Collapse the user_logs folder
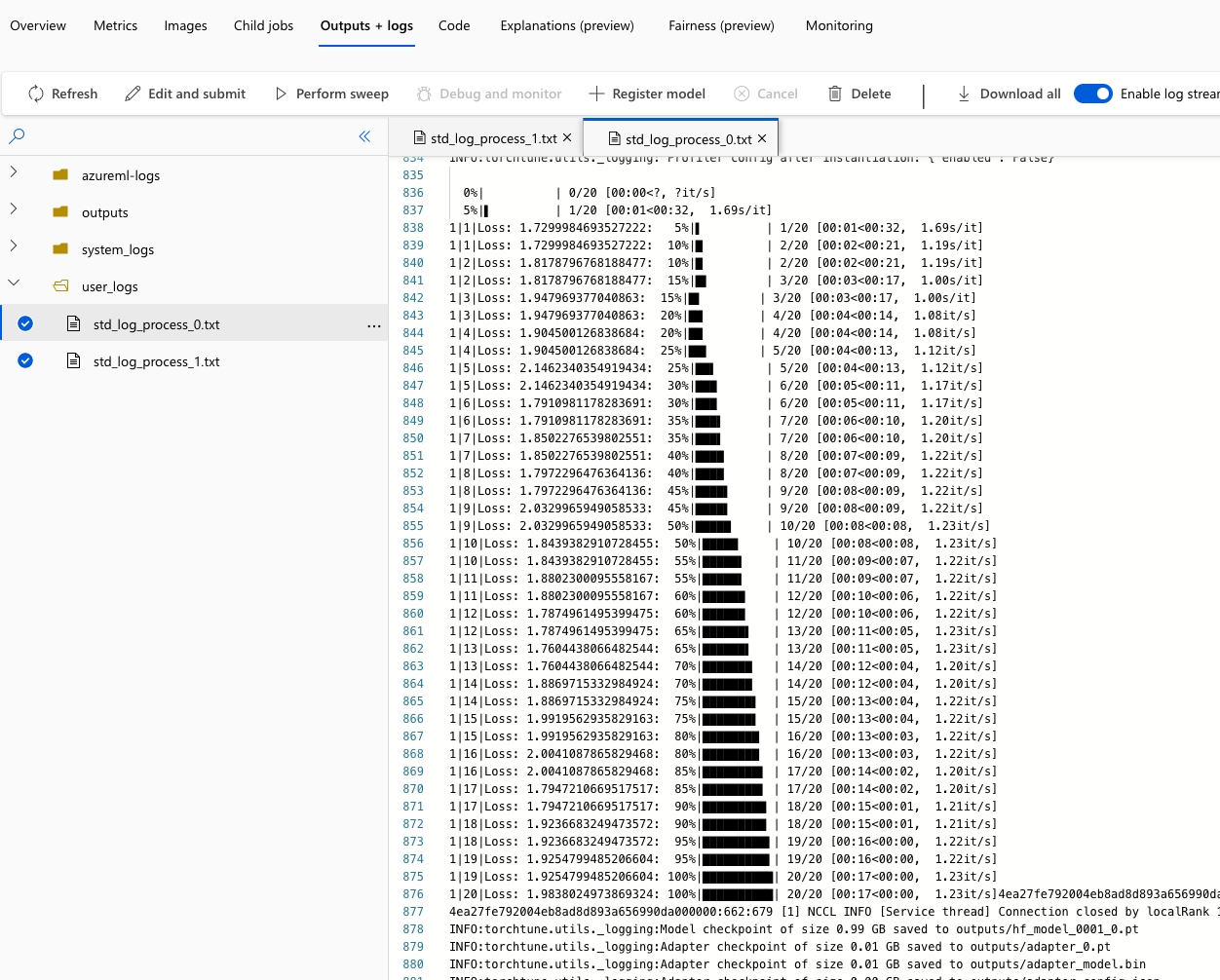The width and height of the screenshot is (1220, 980). (14, 283)
